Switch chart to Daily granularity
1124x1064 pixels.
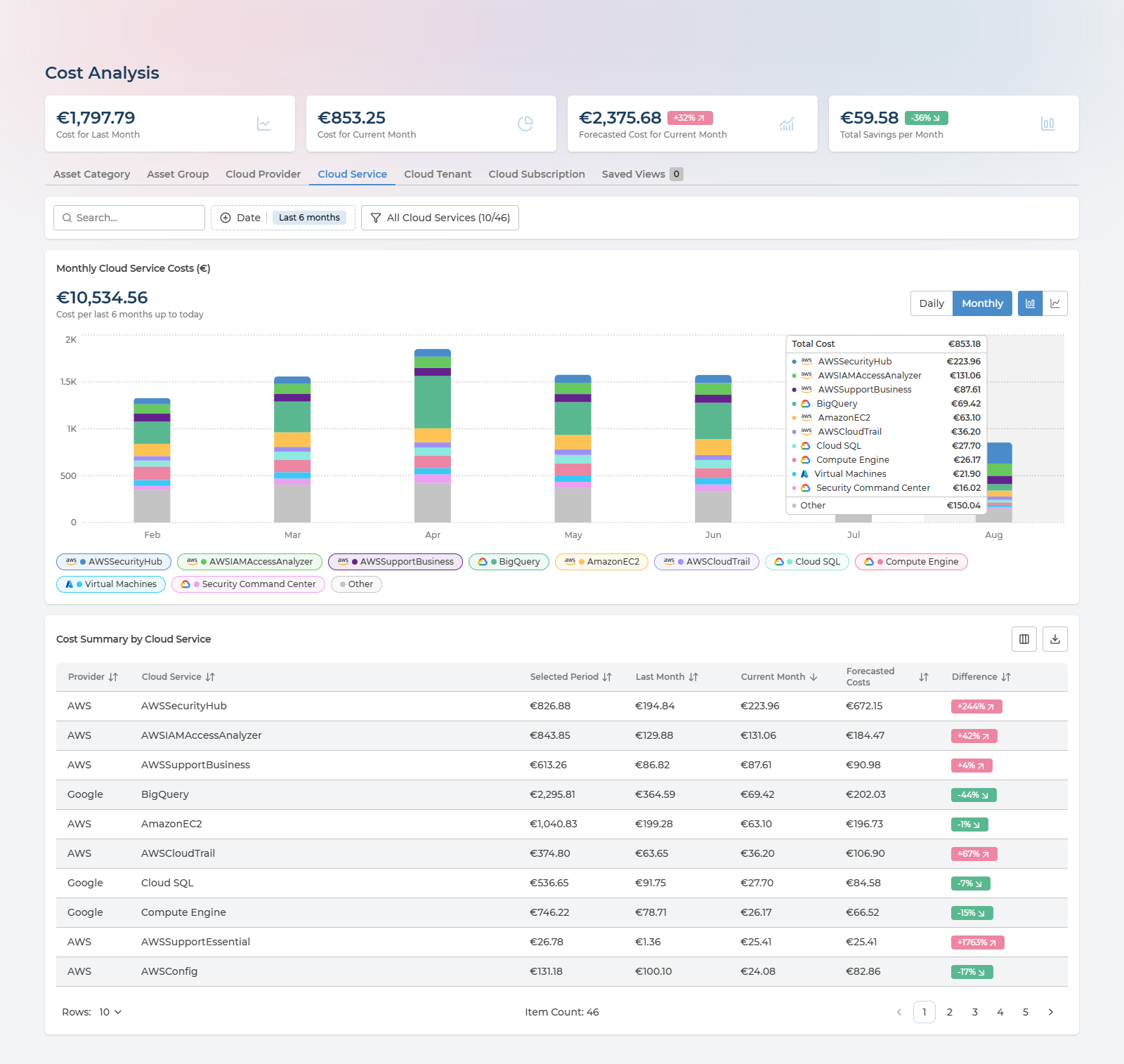932,303
